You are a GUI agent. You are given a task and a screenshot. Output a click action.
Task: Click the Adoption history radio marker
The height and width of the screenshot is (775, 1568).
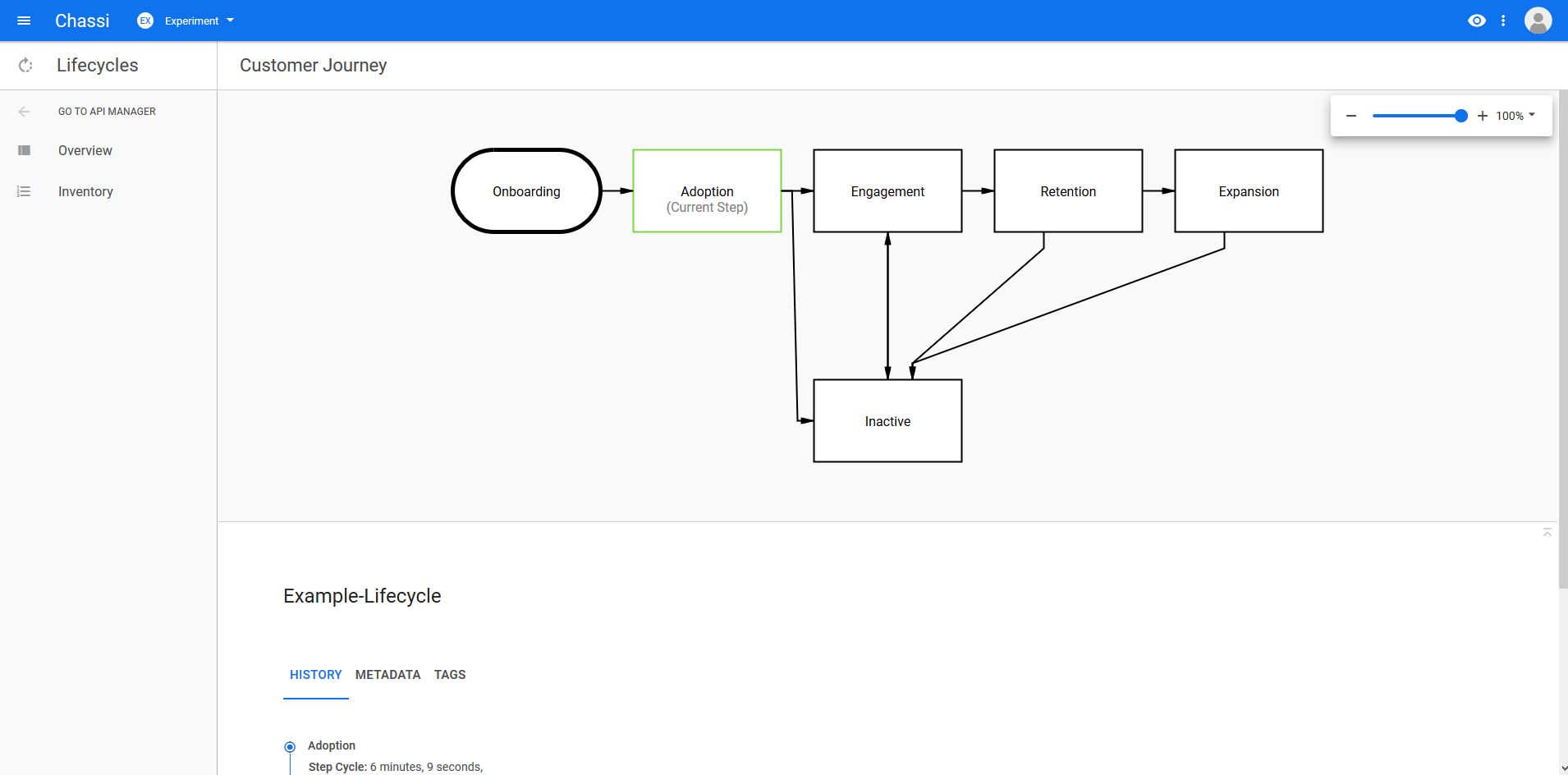[290, 747]
